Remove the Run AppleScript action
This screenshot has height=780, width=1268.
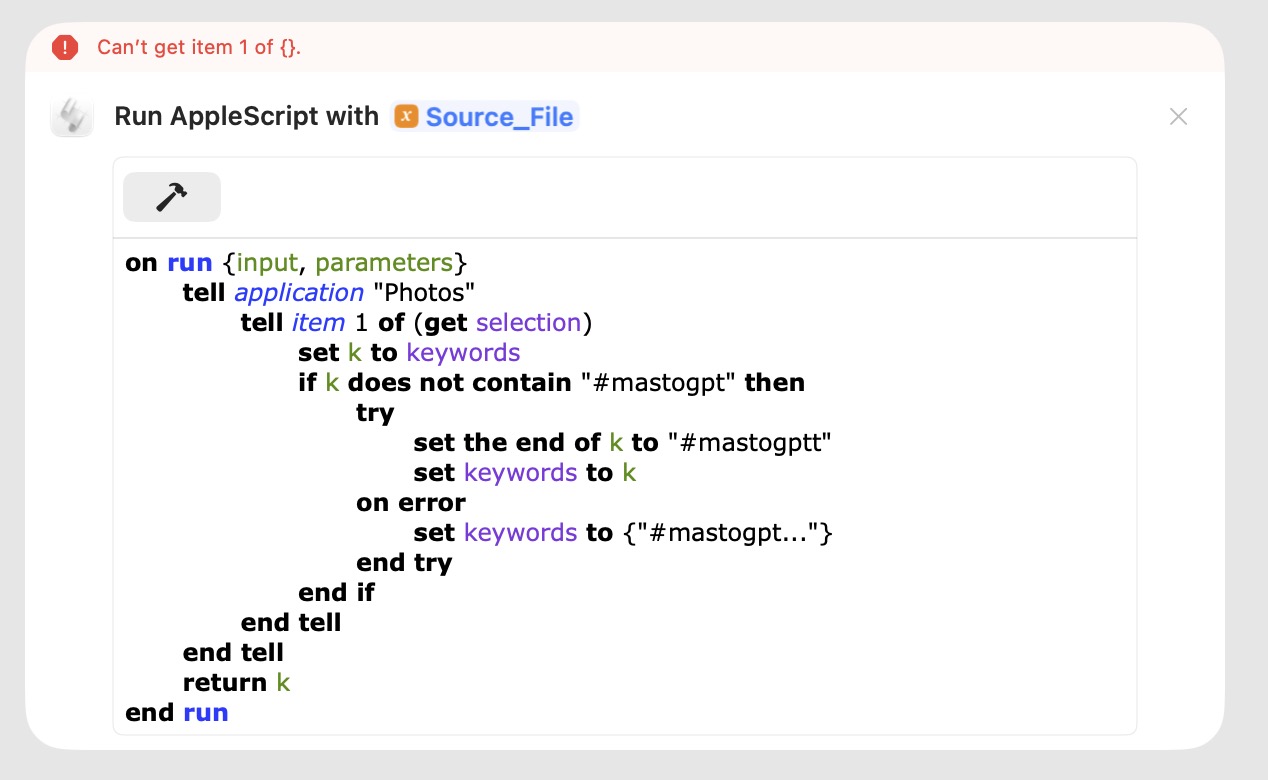[x=1178, y=117]
